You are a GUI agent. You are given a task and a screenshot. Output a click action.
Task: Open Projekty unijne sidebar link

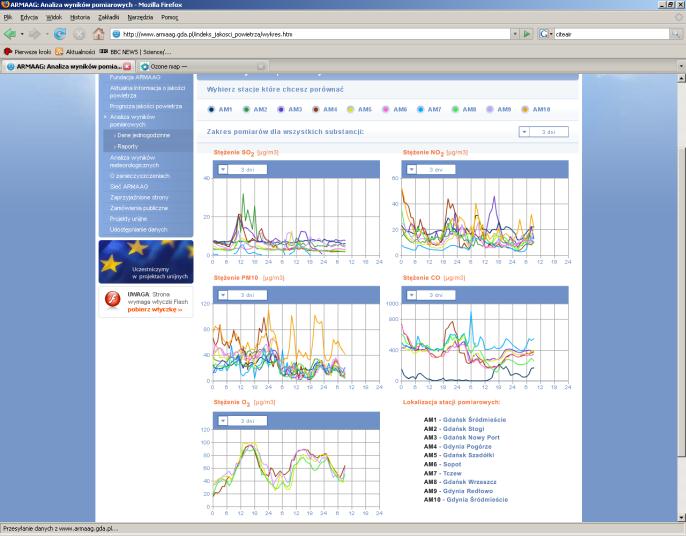[128, 218]
